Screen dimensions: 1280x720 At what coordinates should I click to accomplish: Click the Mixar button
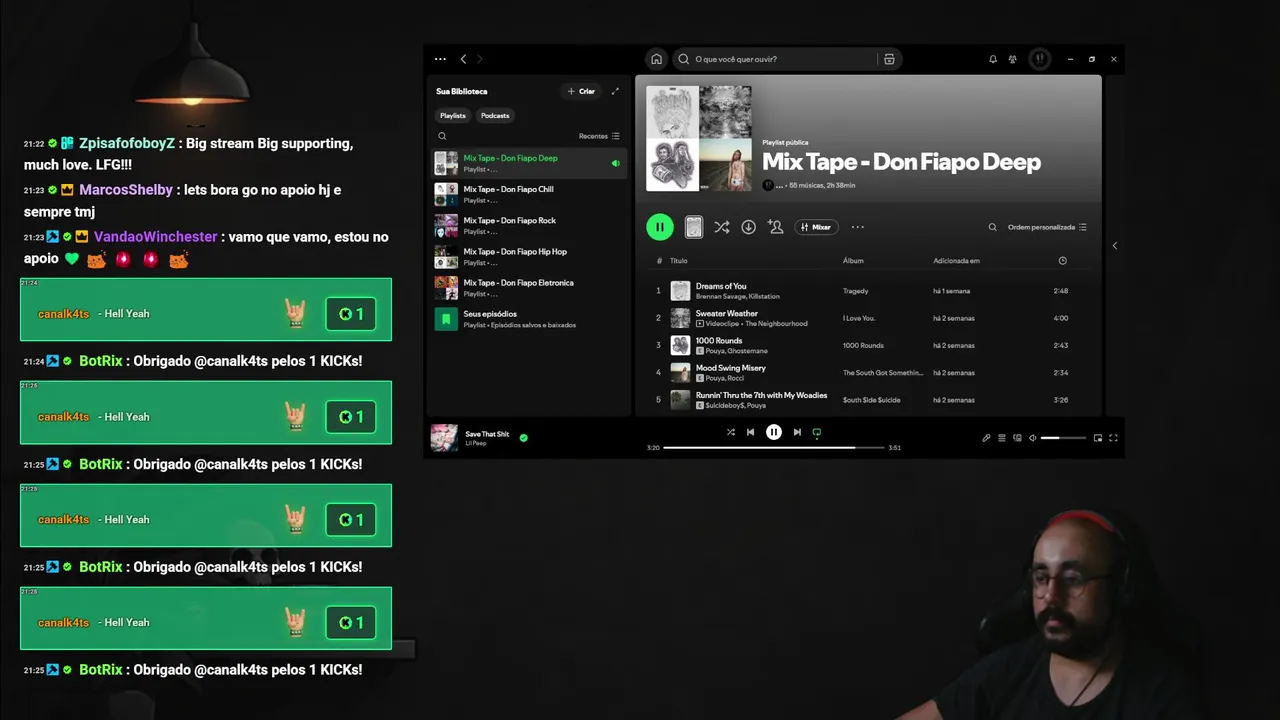coord(816,227)
